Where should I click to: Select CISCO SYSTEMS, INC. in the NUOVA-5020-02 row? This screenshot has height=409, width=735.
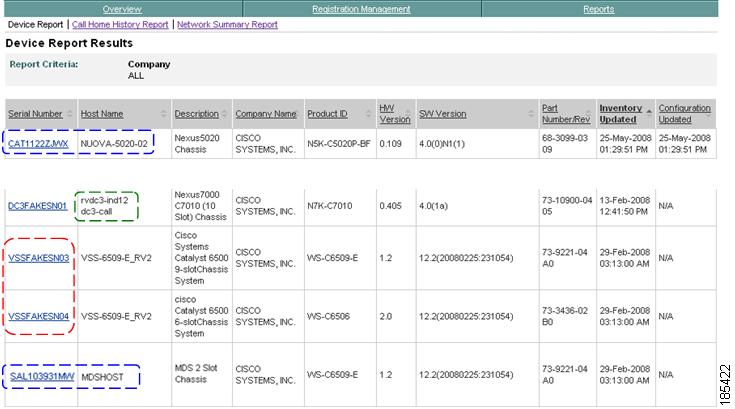[x=265, y=144]
